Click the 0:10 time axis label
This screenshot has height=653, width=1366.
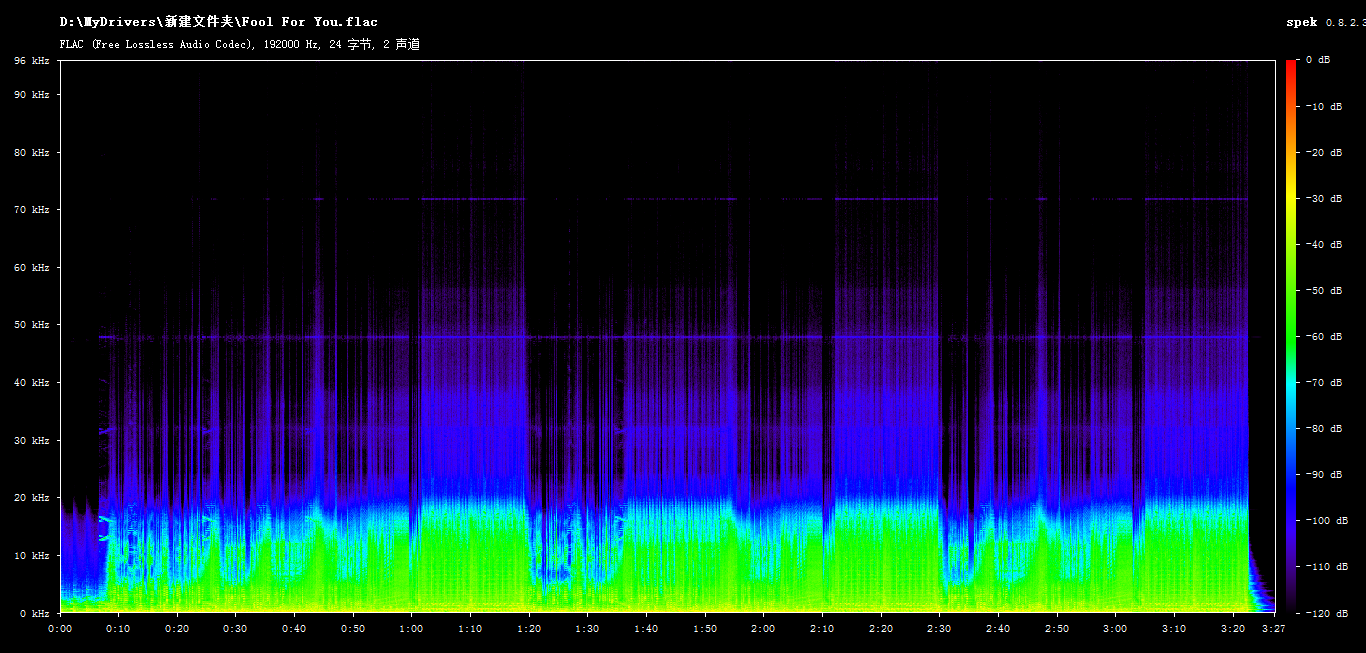click(x=118, y=629)
